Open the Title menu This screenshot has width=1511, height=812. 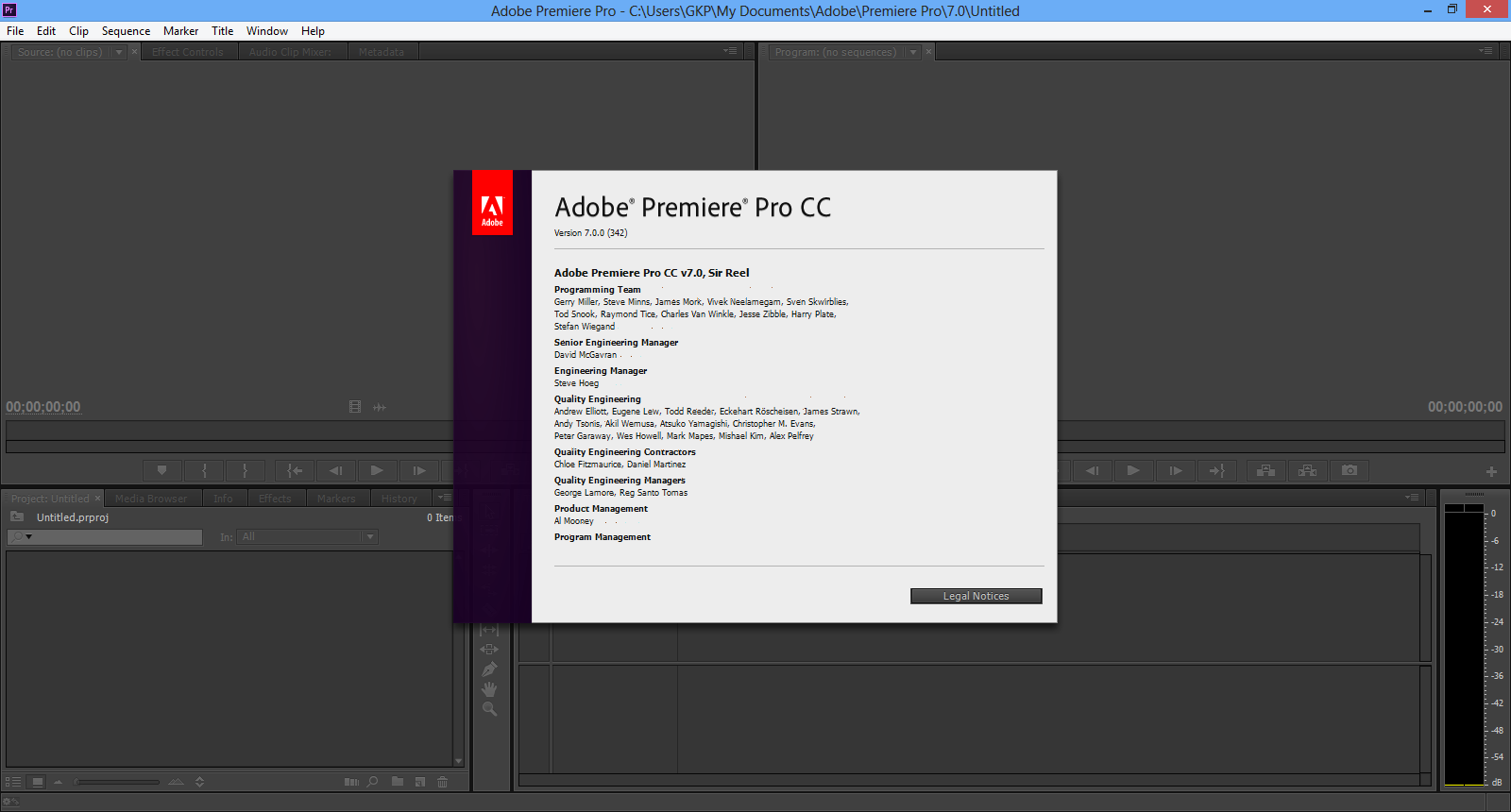pyautogui.click(x=222, y=31)
